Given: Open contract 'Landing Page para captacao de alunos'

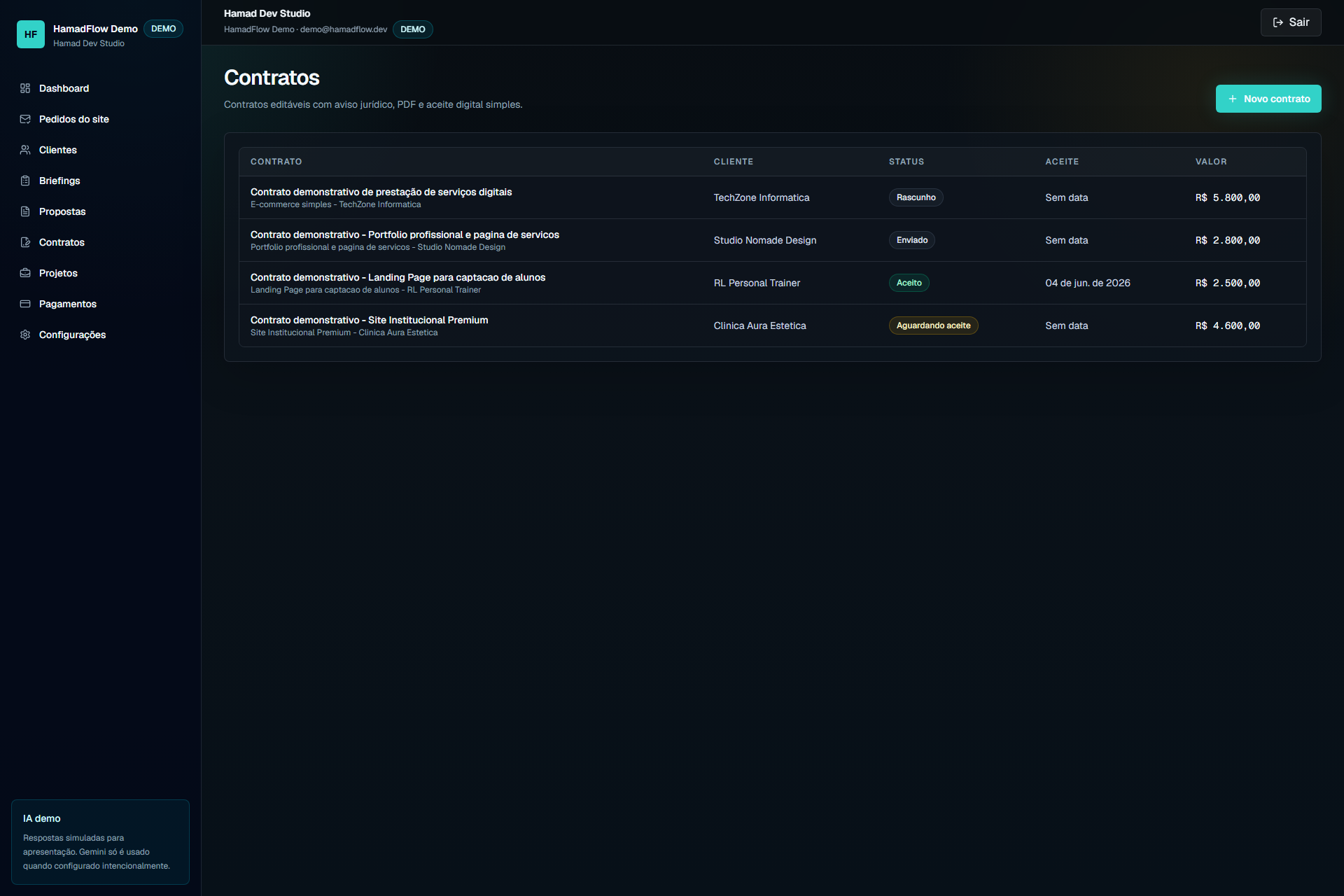Looking at the screenshot, I should tap(398, 277).
